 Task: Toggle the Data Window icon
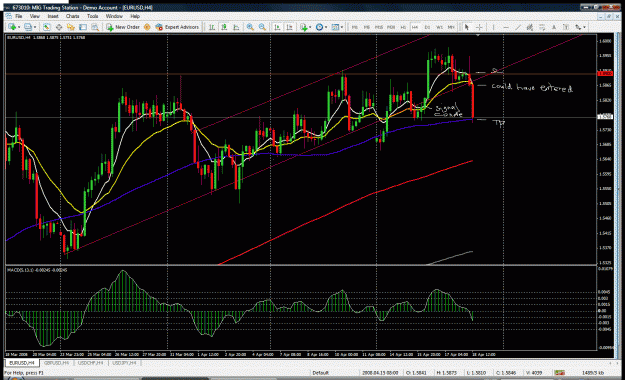pos(59,27)
